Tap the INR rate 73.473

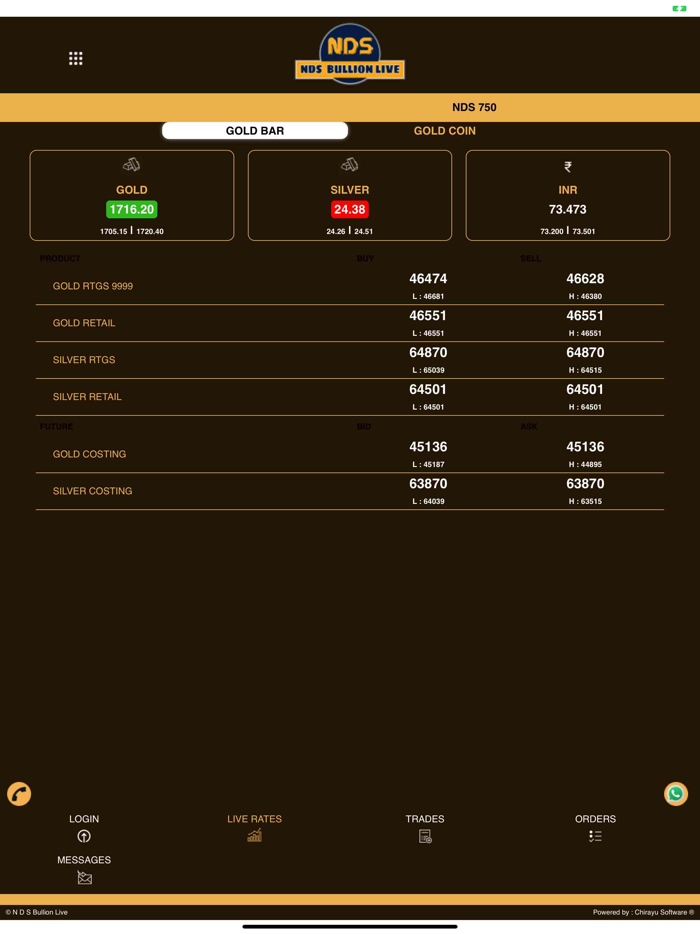pos(568,209)
